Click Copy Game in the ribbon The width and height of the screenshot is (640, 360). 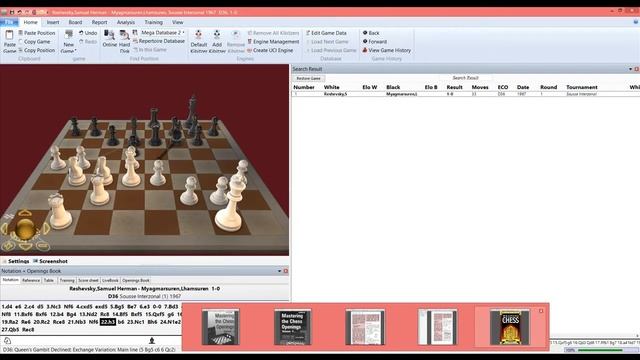(x=34, y=42)
